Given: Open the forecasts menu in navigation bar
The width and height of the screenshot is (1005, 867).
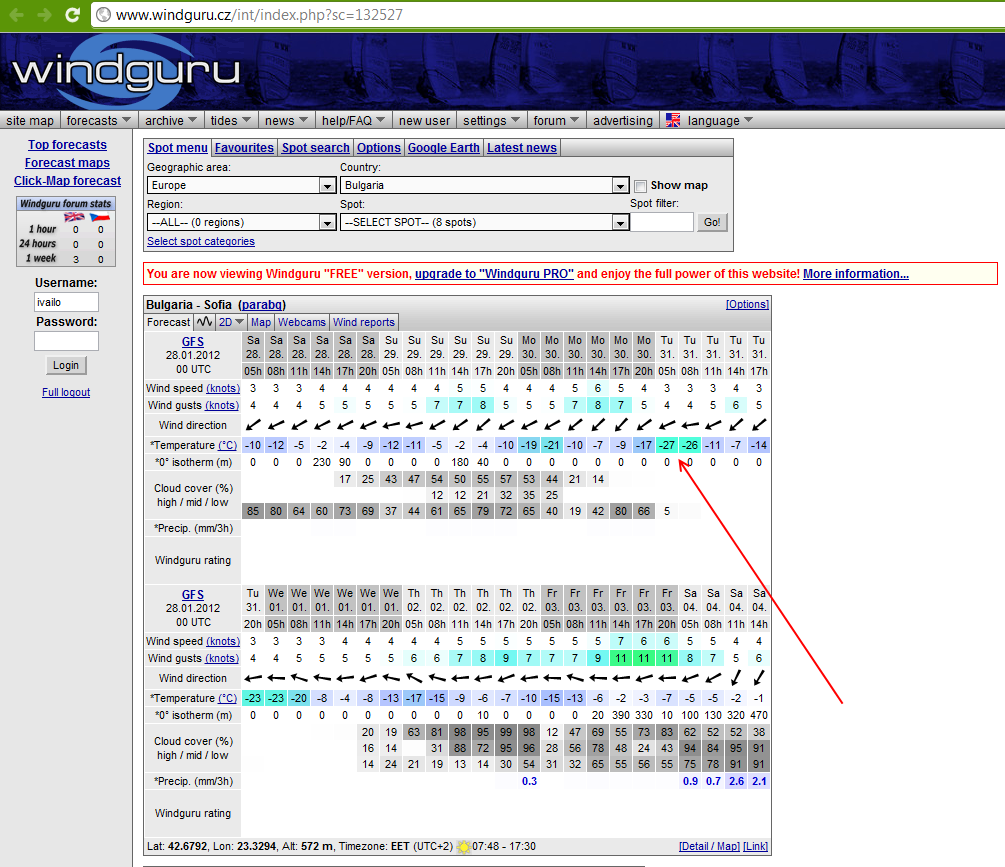Looking at the screenshot, I should (98, 120).
